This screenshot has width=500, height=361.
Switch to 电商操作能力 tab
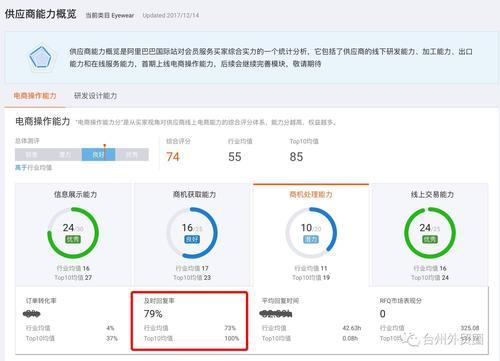(x=35, y=96)
